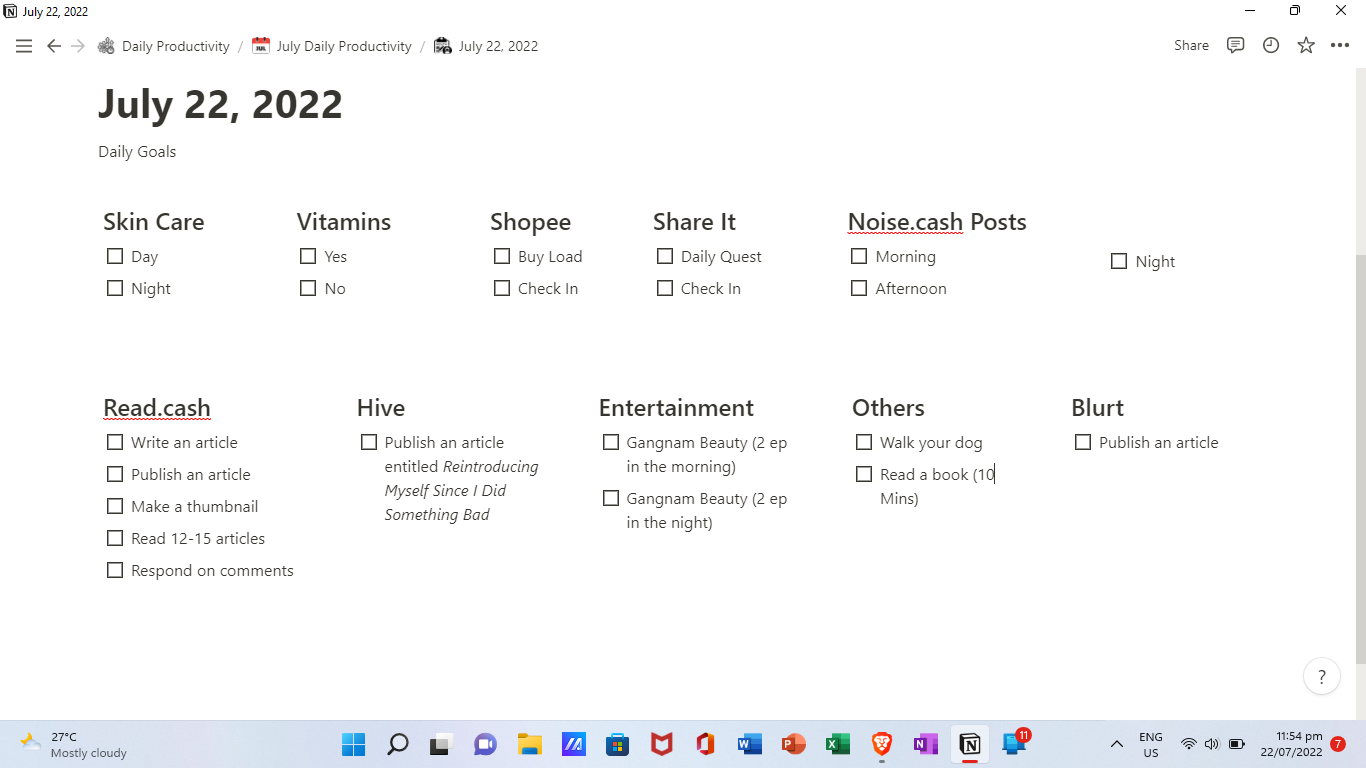Check off Respond on comments
This screenshot has height=768, width=1366.
tap(115, 570)
